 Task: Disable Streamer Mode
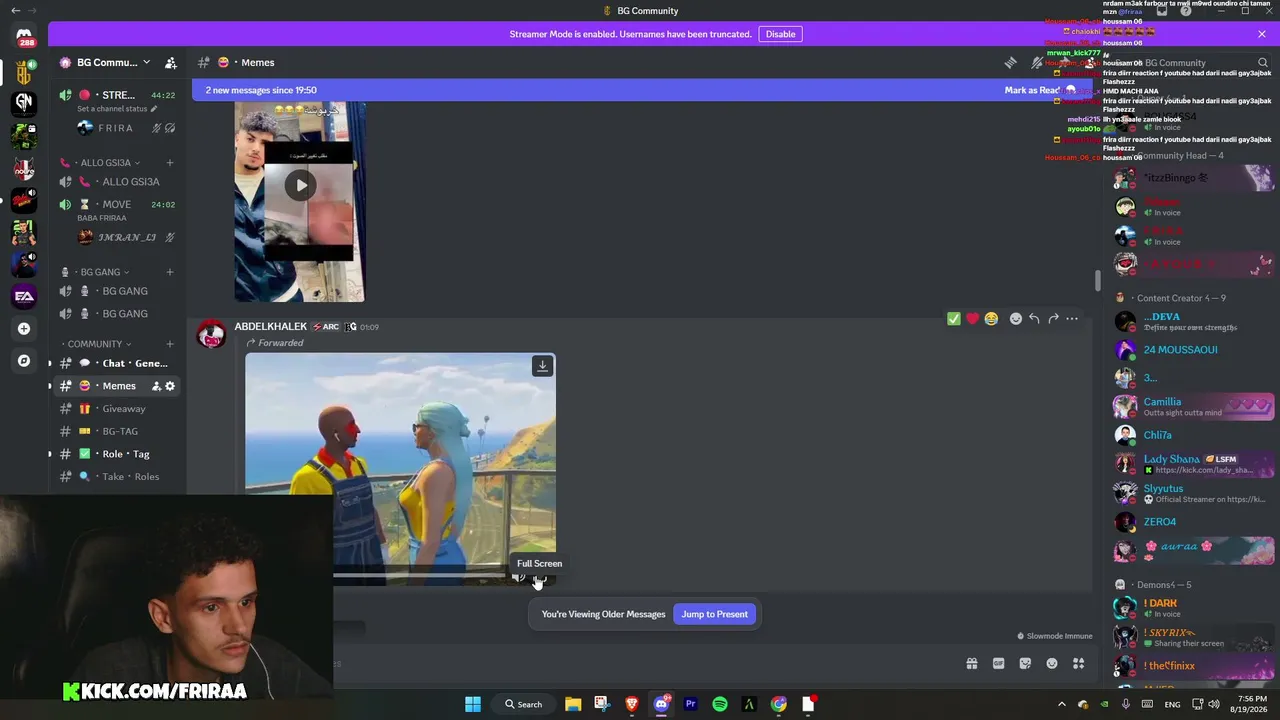(x=780, y=34)
